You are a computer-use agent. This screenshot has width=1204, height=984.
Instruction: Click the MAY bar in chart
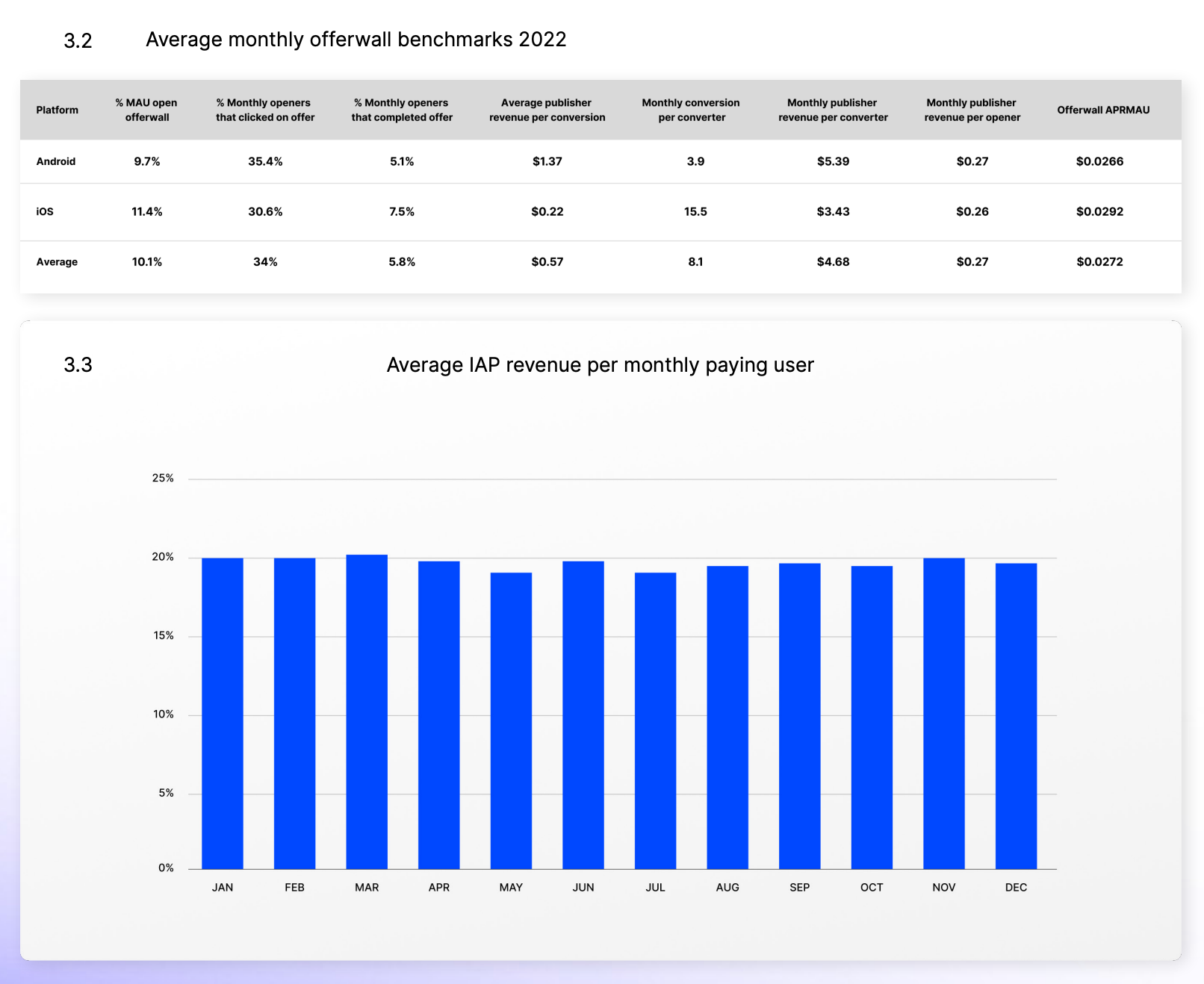(511, 720)
